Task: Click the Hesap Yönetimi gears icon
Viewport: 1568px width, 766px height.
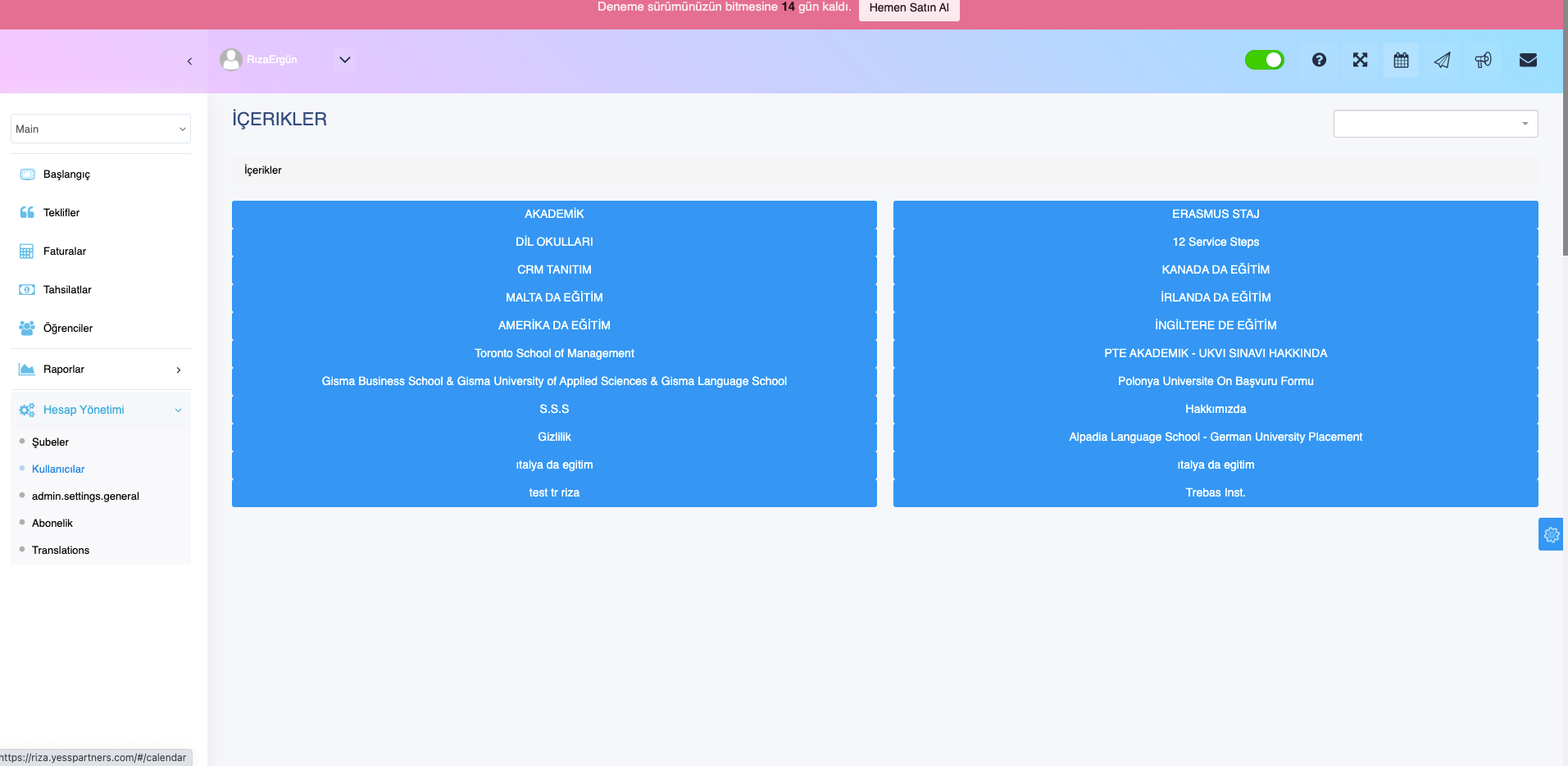Action: click(x=27, y=410)
